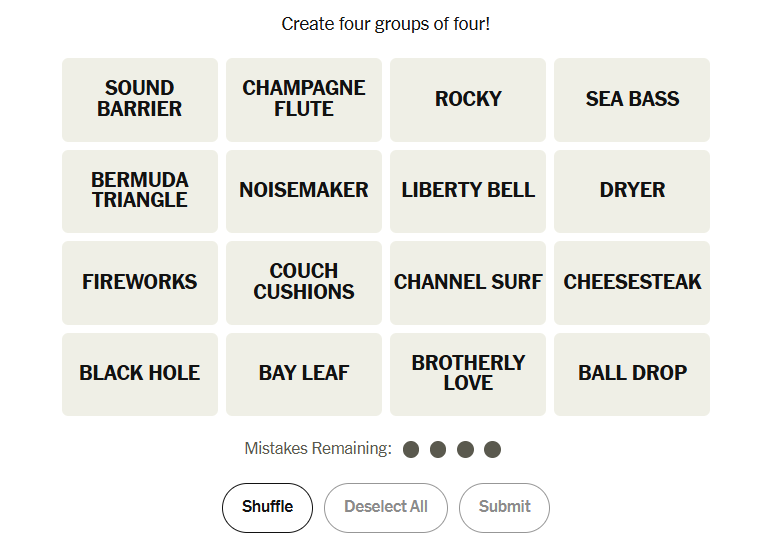Choose the SEA BASS tile
Screen dimensions: 771x557
pyautogui.click(x=632, y=99)
